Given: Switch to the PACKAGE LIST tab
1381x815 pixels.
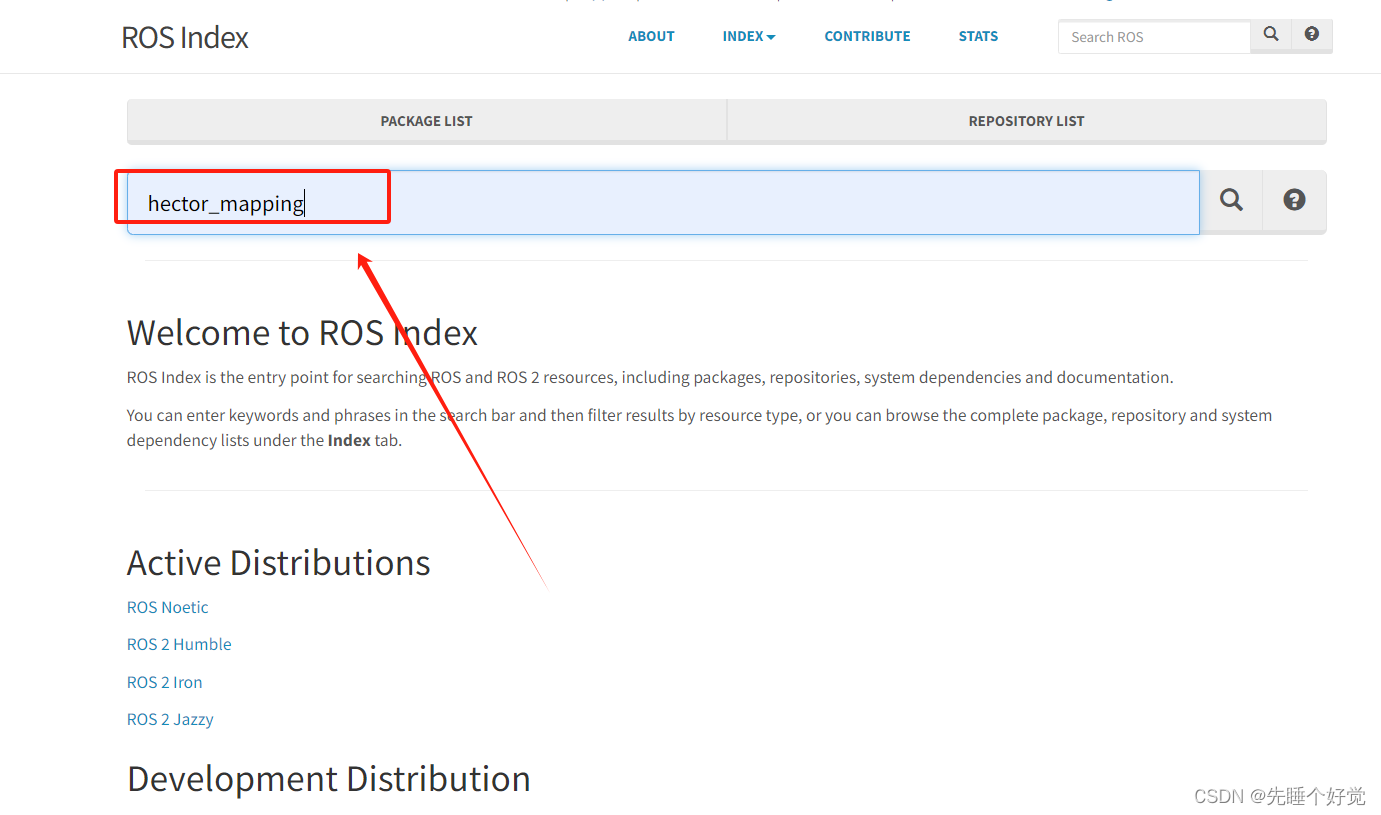Looking at the screenshot, I should pyautogui.click(x=426, y=121).
